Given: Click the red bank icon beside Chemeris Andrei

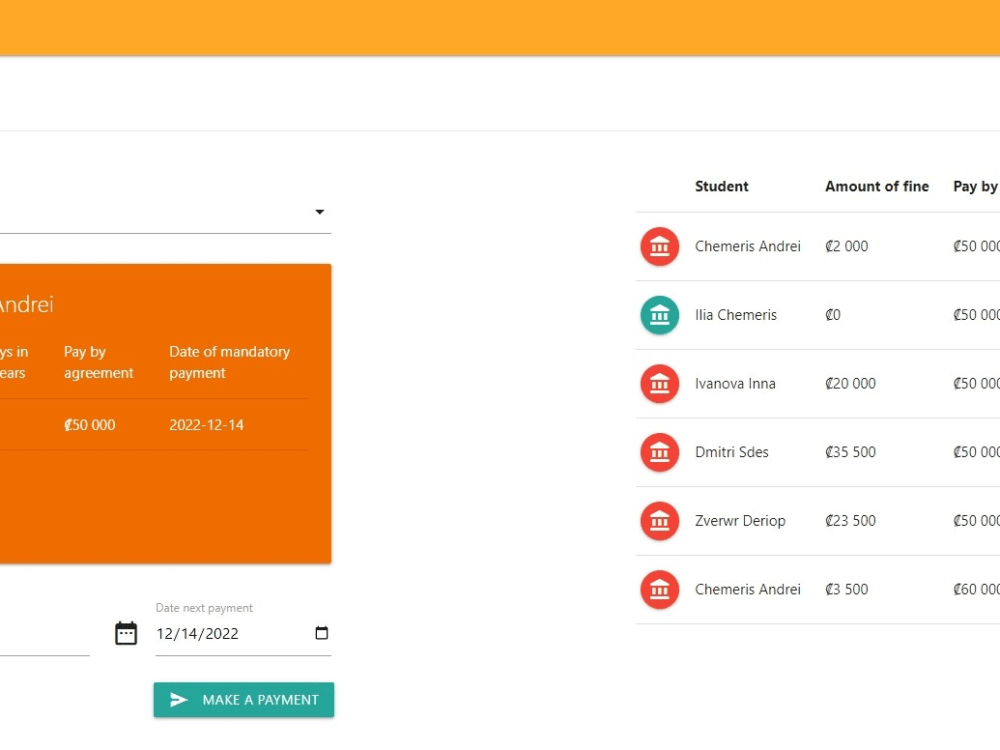Looking at the screenshot, I should (659, 246).
